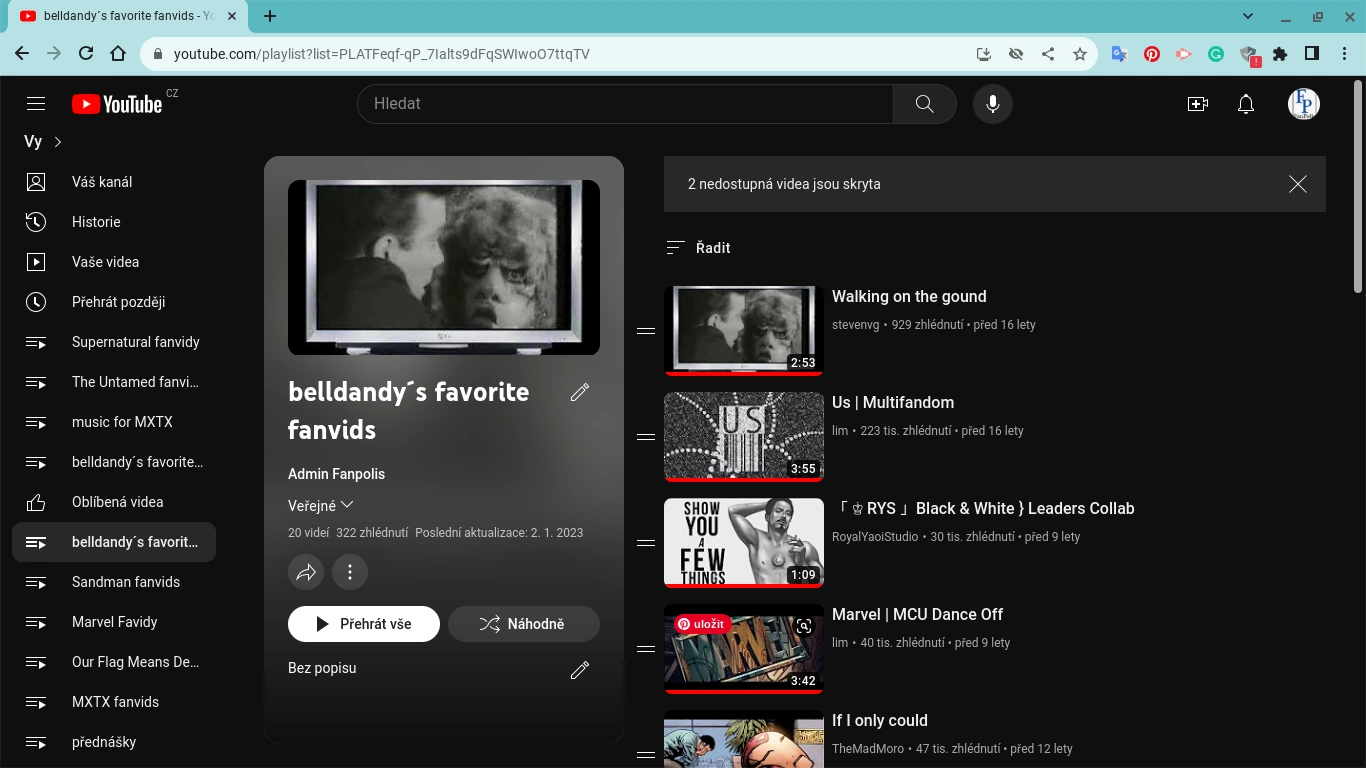Open Přehrát později in sidebar

click(x=114, y=302)
